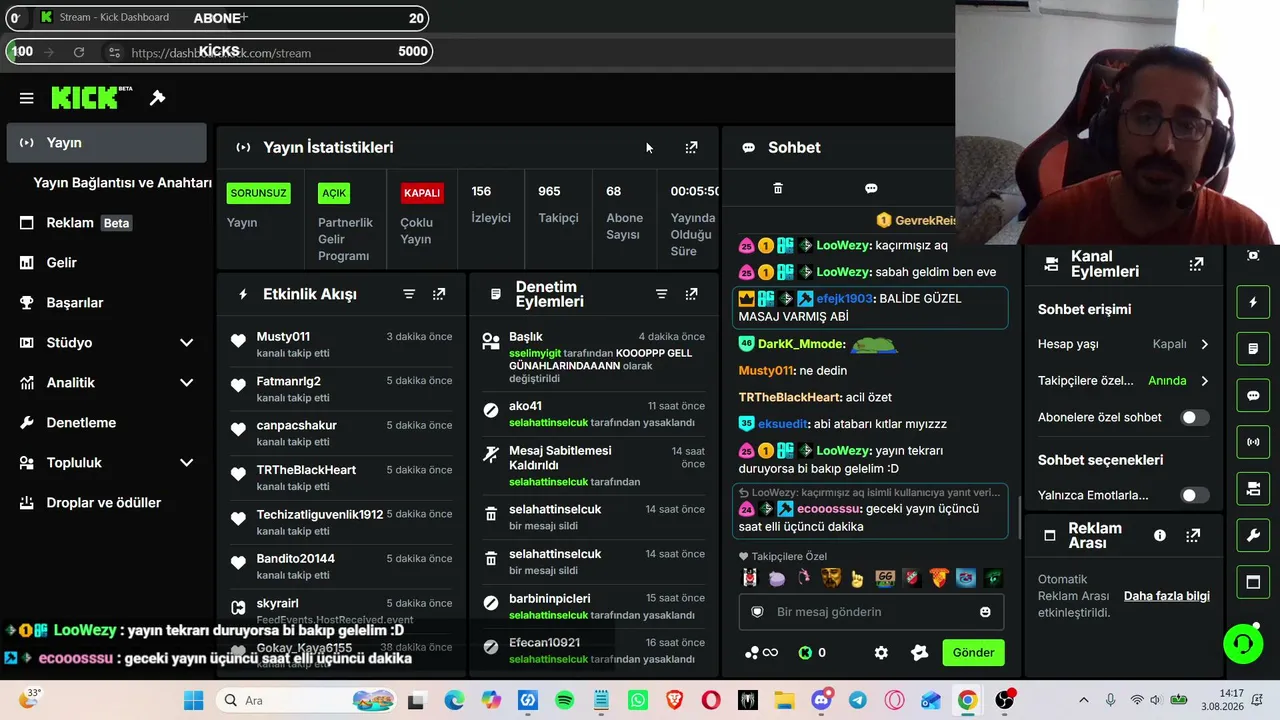Toggle Abonelere özel sohbet switch
The image size is (1280, 720).
tap(1195, 417)
